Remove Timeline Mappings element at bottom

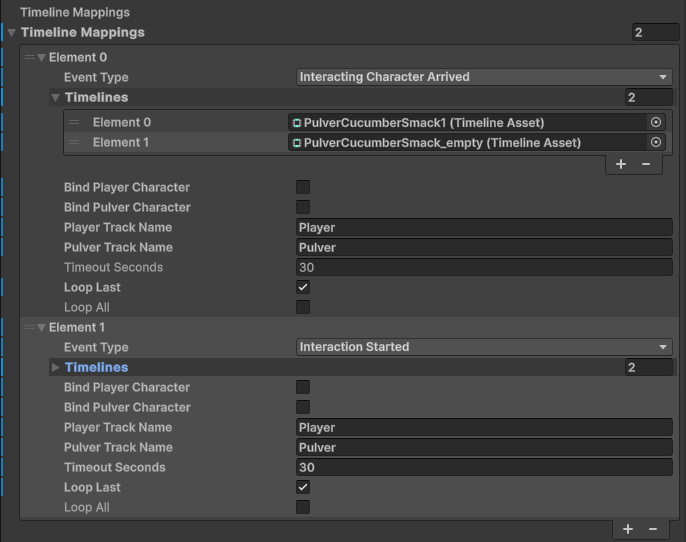[x=653, y=528]
